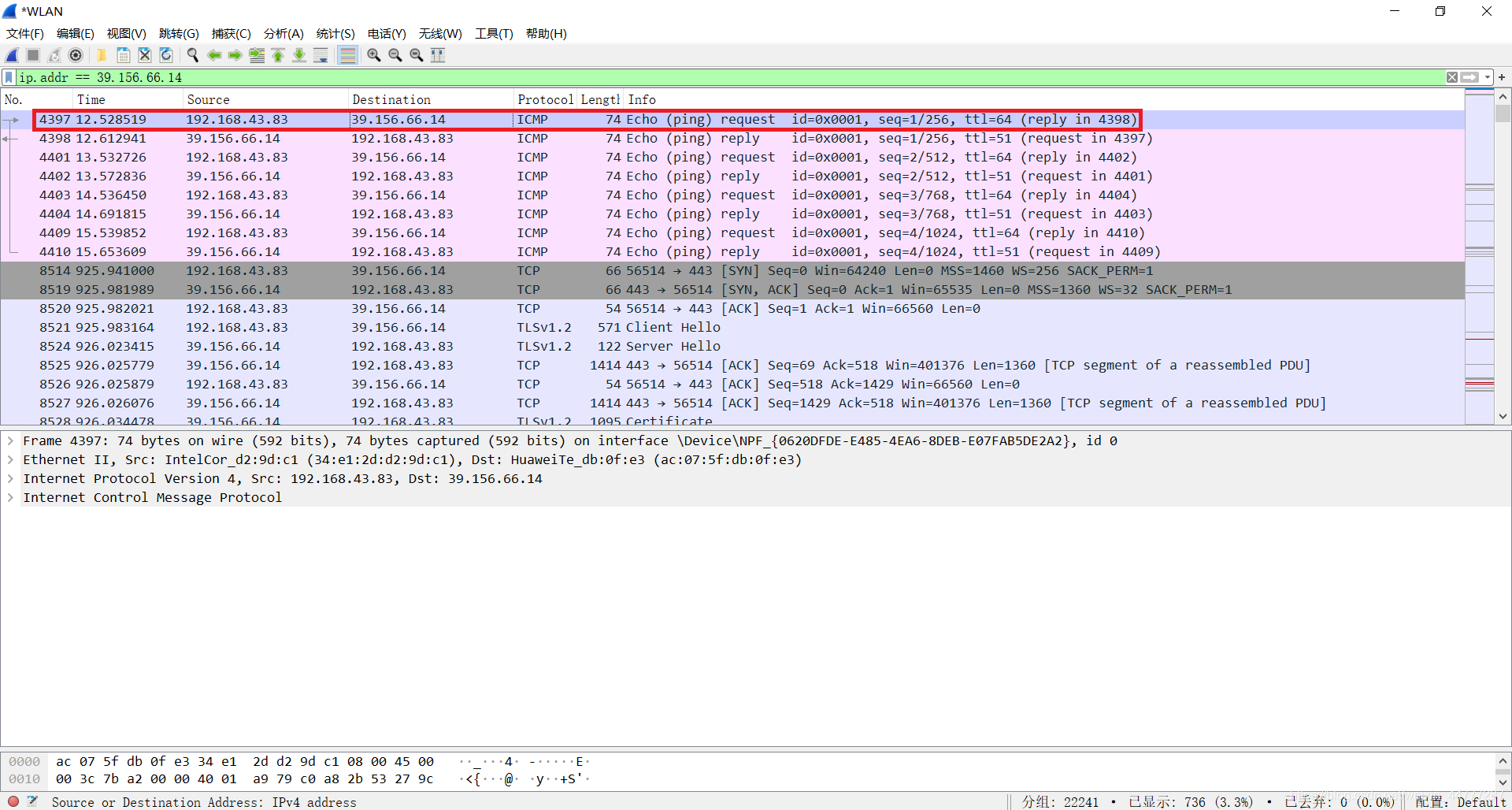This screenshot has width=1512, height=810.
Task: Go forward to next packet arrow
Action: [x=235, y=55]
